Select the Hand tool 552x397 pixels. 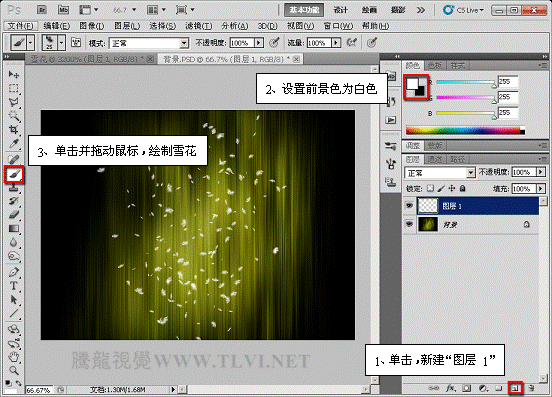pyautogui.click(x=14, y=357)
